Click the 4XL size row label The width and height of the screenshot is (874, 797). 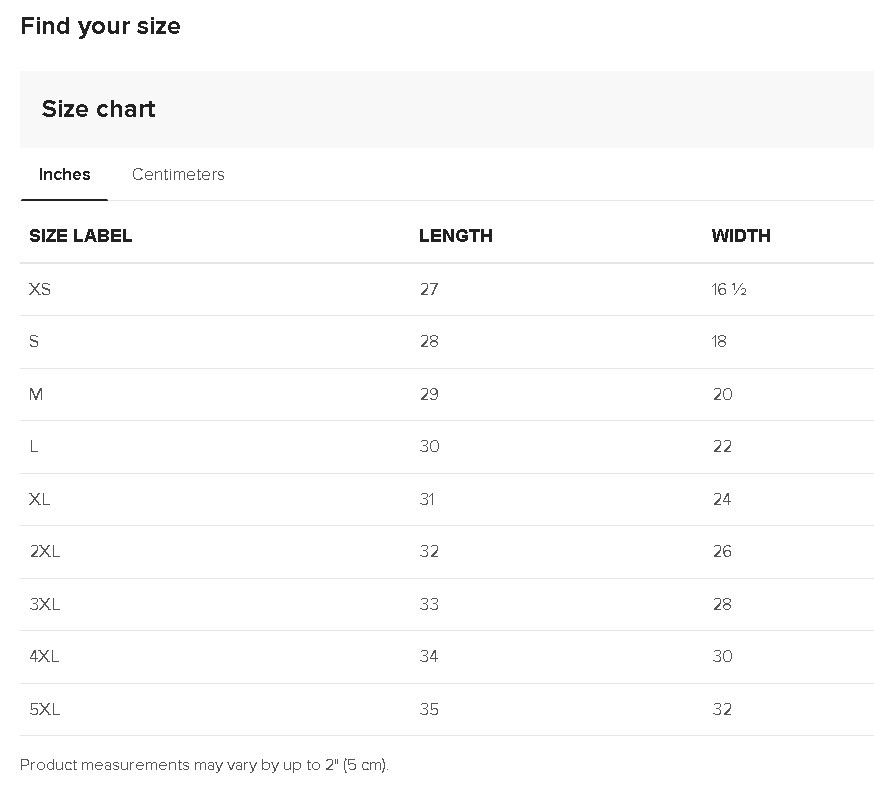coord(45,656)
